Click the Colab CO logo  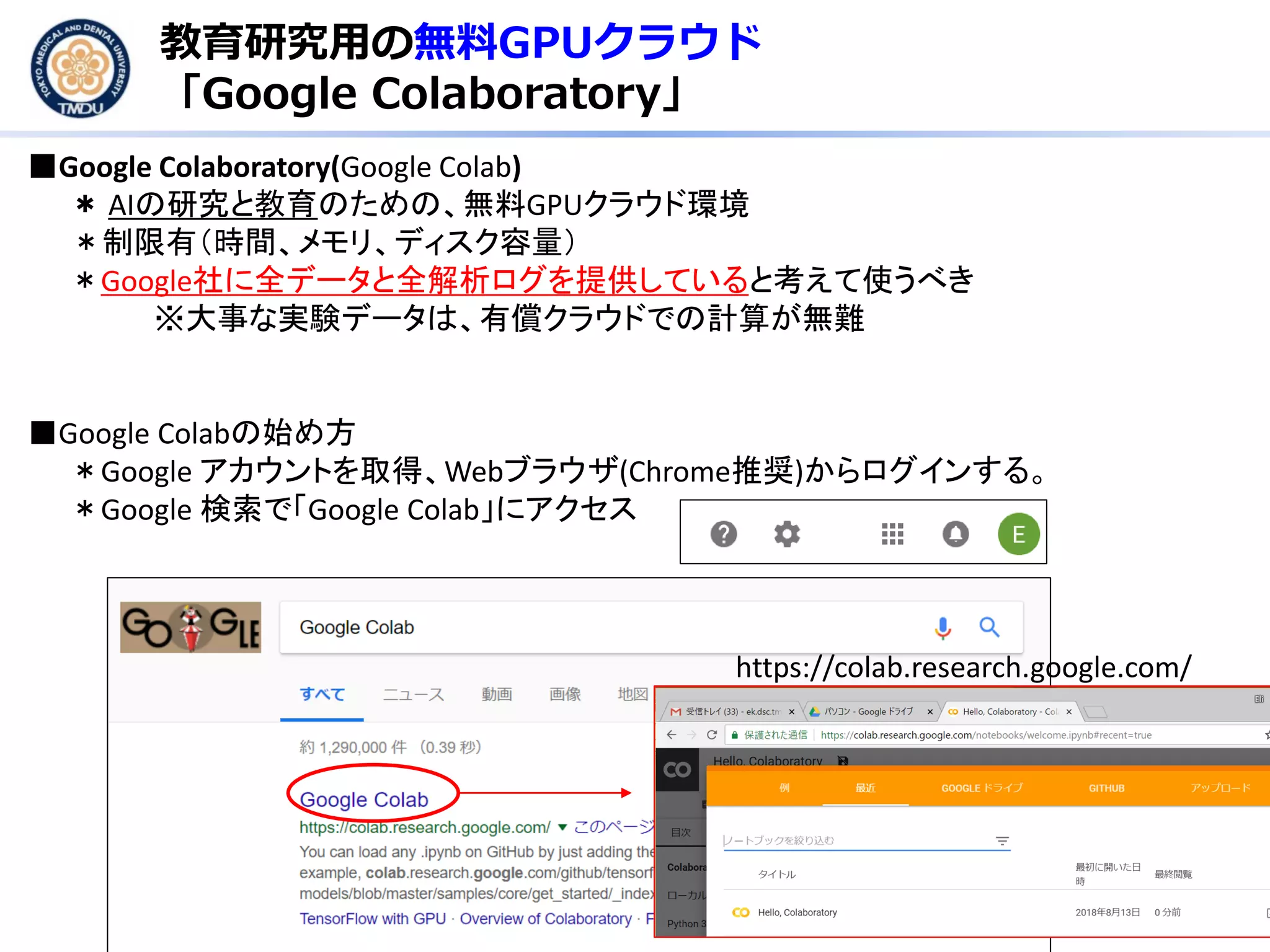pos(677,769)
